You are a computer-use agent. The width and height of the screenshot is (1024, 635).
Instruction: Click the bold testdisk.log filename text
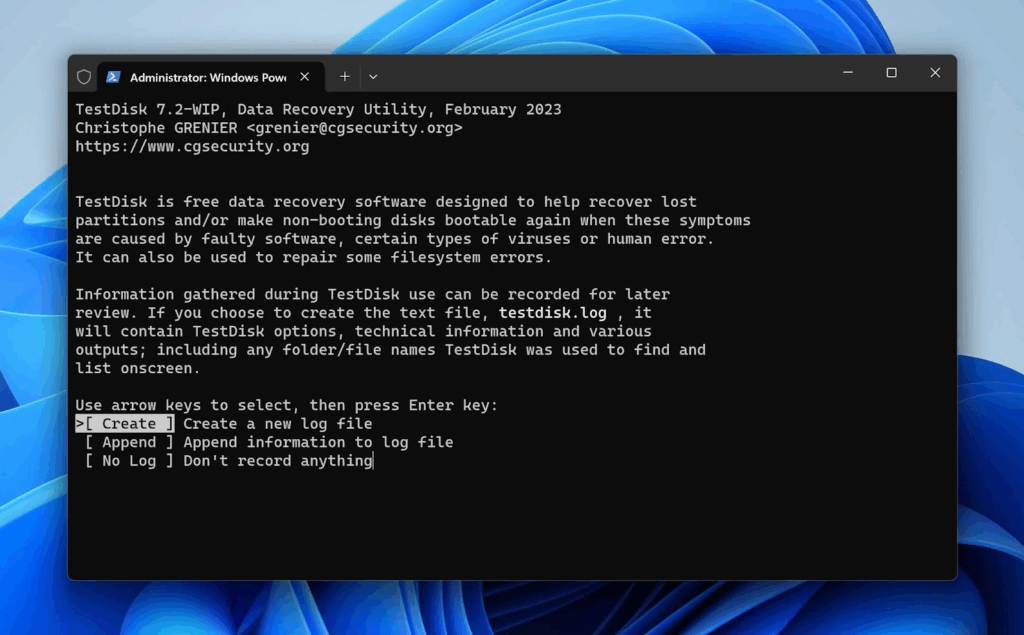coord(555,313)
